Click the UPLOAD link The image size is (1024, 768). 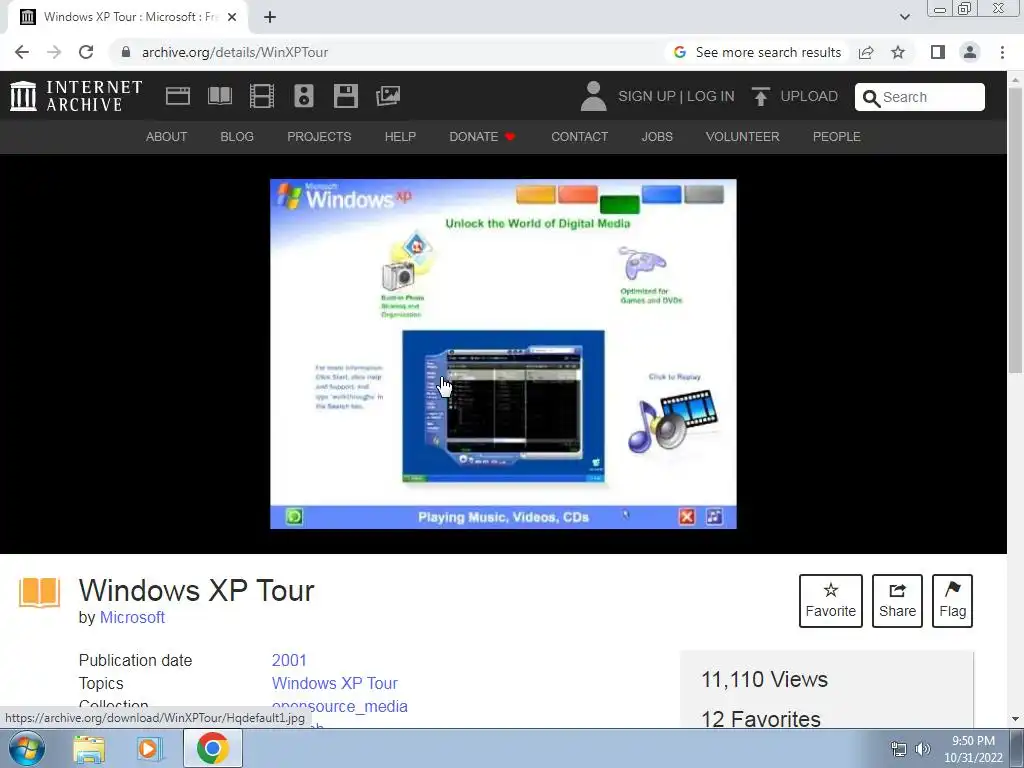pyautogui.click(x=808, y=96)
